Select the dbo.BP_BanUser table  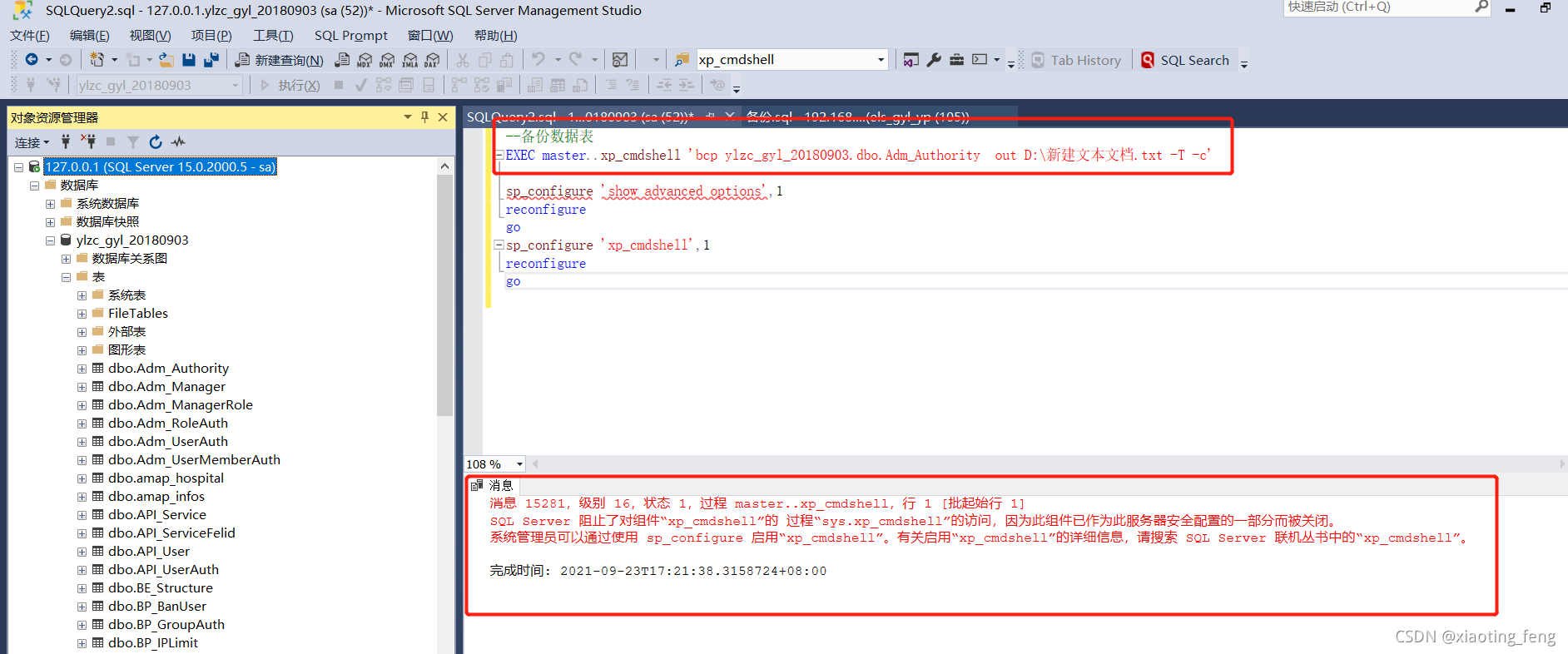(x=156, y=607)
